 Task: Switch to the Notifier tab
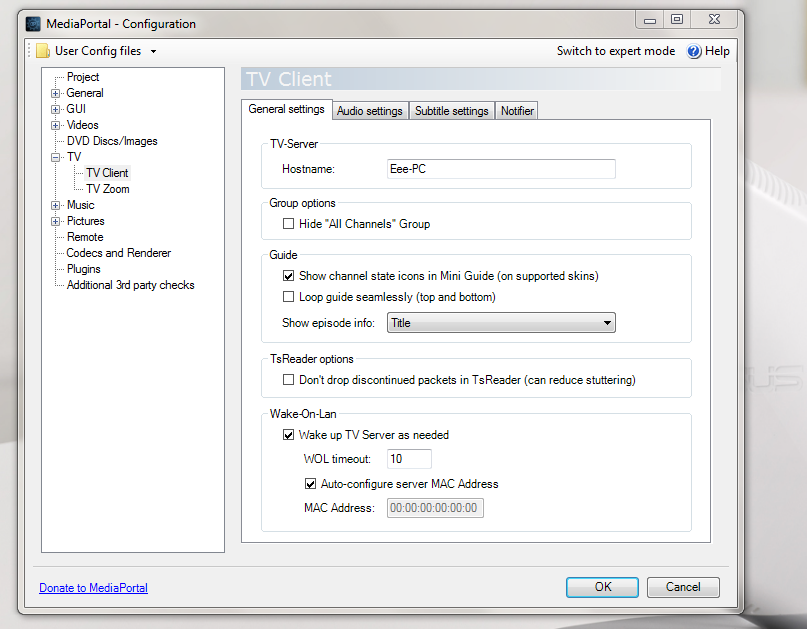point(517,111)
